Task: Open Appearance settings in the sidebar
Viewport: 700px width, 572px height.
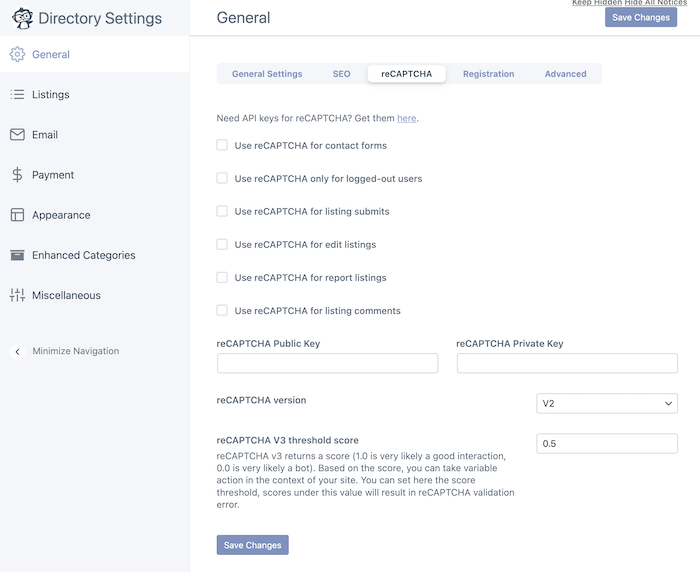Action: 95,215
